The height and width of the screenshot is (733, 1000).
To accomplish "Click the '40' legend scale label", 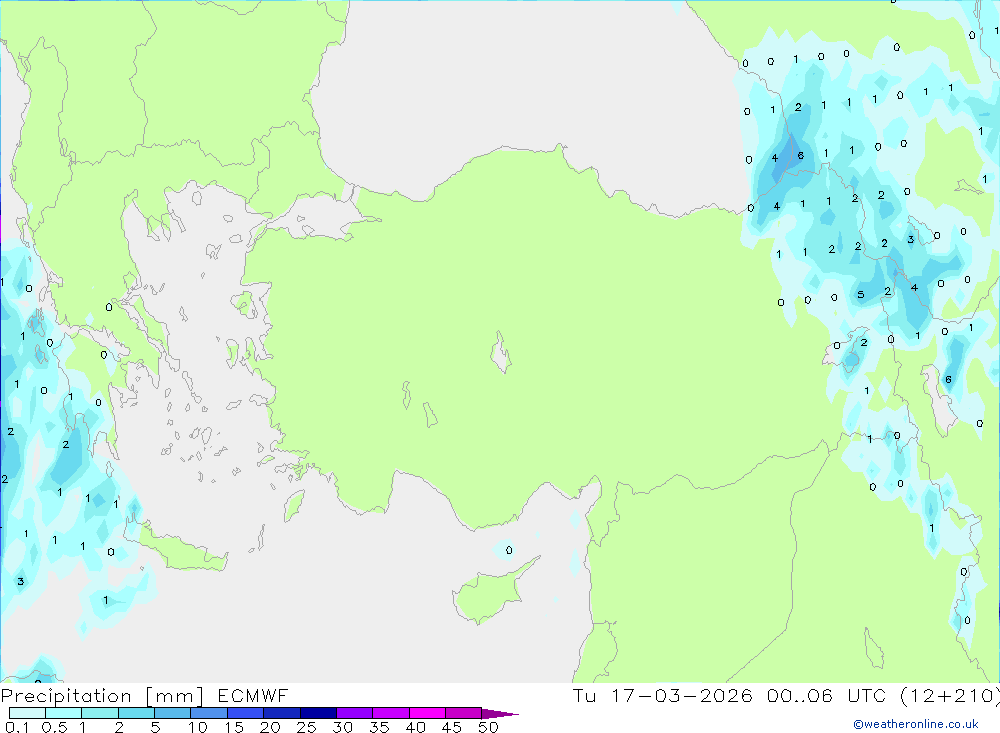I will tap(415, 727).
